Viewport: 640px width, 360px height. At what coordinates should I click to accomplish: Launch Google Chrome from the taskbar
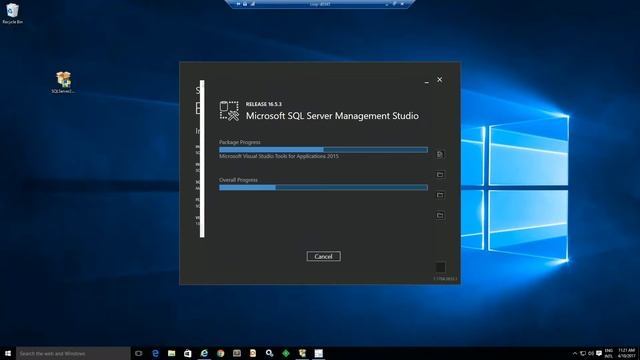(x=220, y=353)
